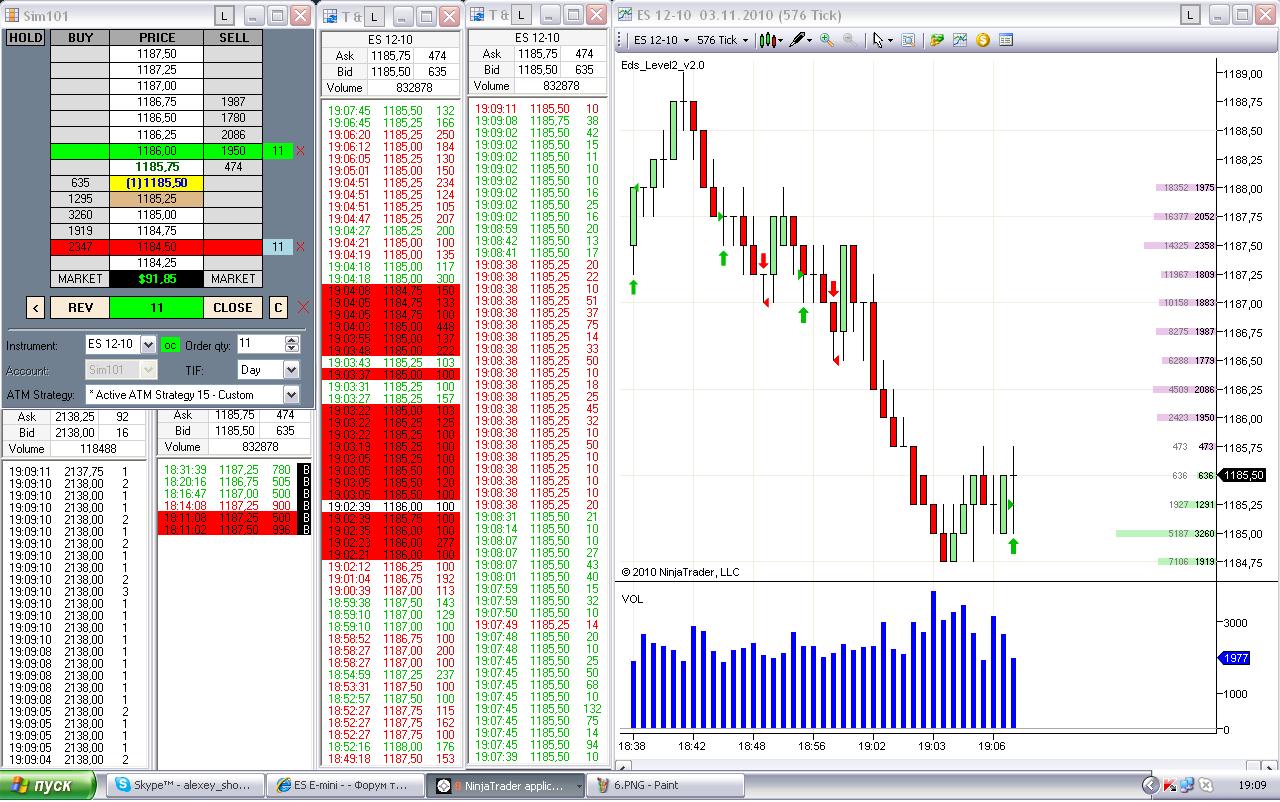1280x802 pixels.
Task: Toggle the L link button in chart title bar
Action: pos(1190,15)
